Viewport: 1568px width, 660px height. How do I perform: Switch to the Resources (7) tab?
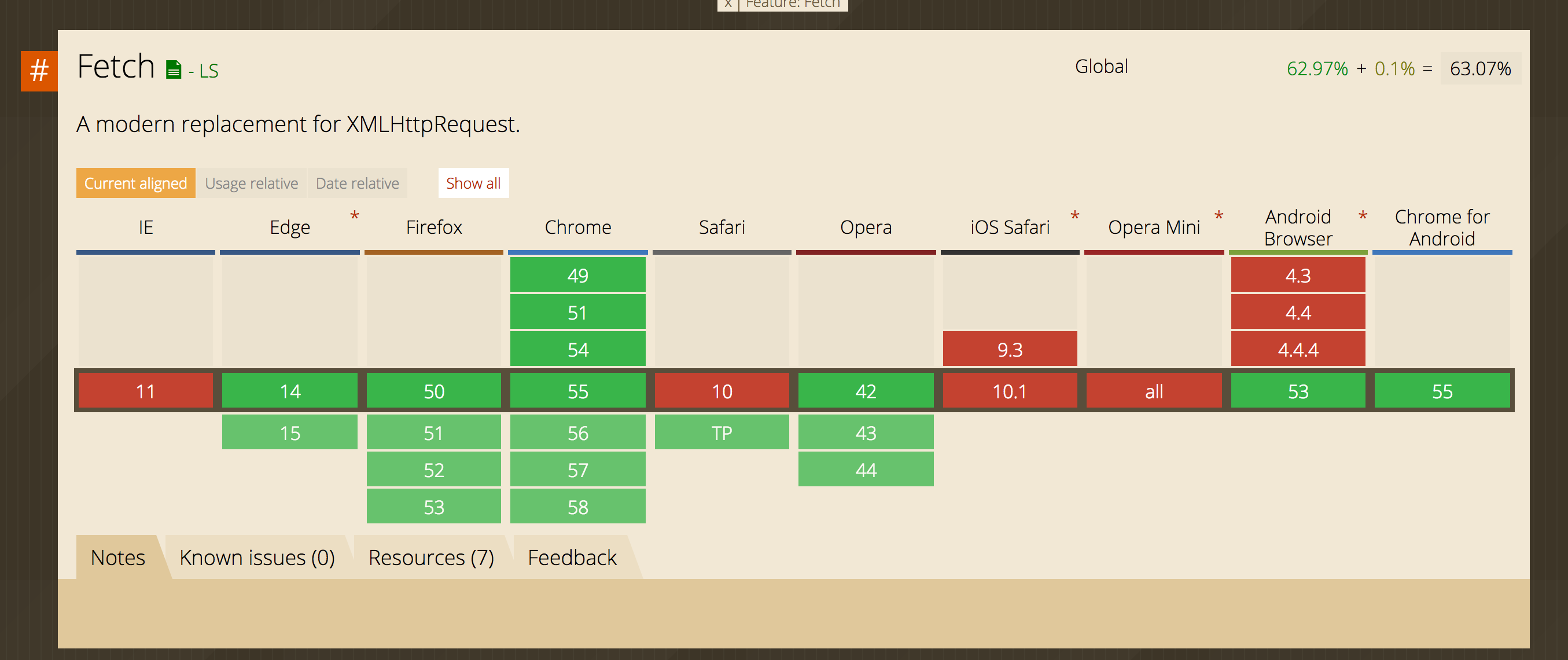(x=431, y=557)
